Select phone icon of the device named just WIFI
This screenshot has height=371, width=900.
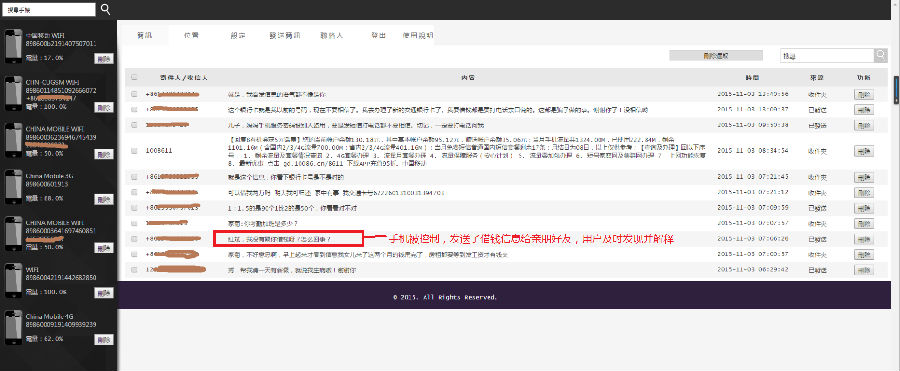[13, 281]
